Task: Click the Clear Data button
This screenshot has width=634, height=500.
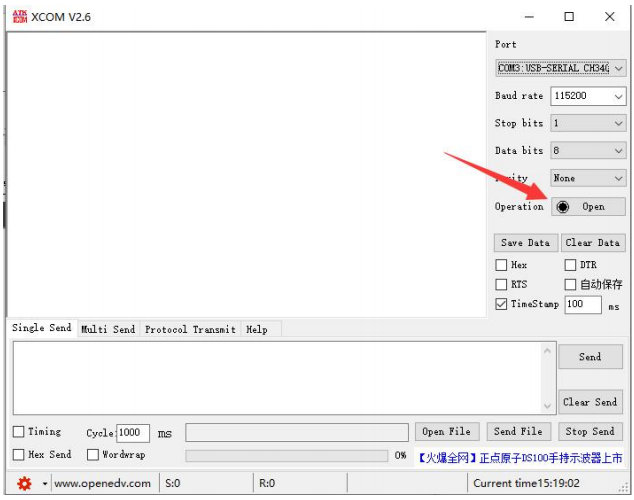Action: click(x=592, y=242)
